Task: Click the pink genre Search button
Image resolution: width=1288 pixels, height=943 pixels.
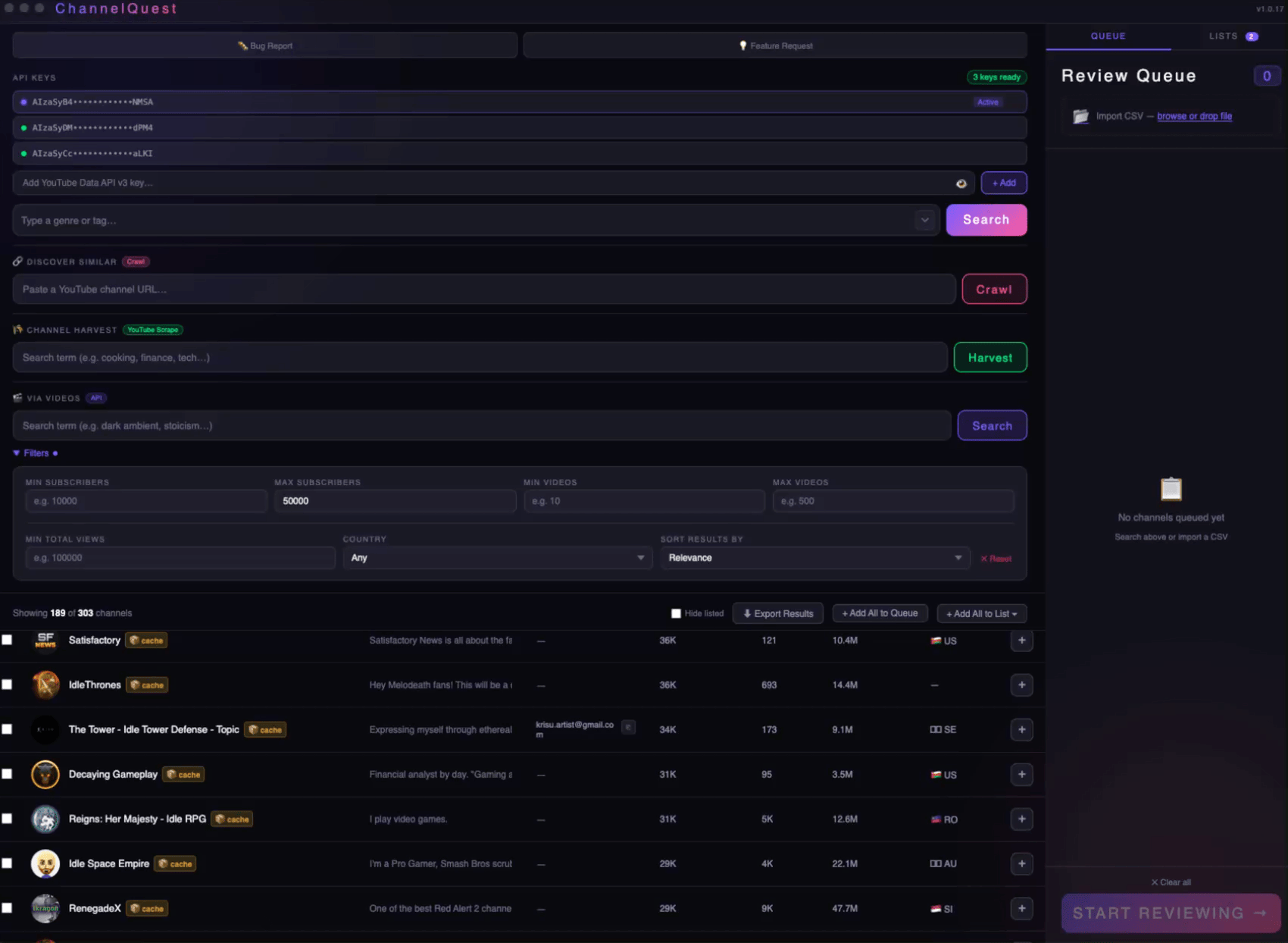Action: (986, 220)
